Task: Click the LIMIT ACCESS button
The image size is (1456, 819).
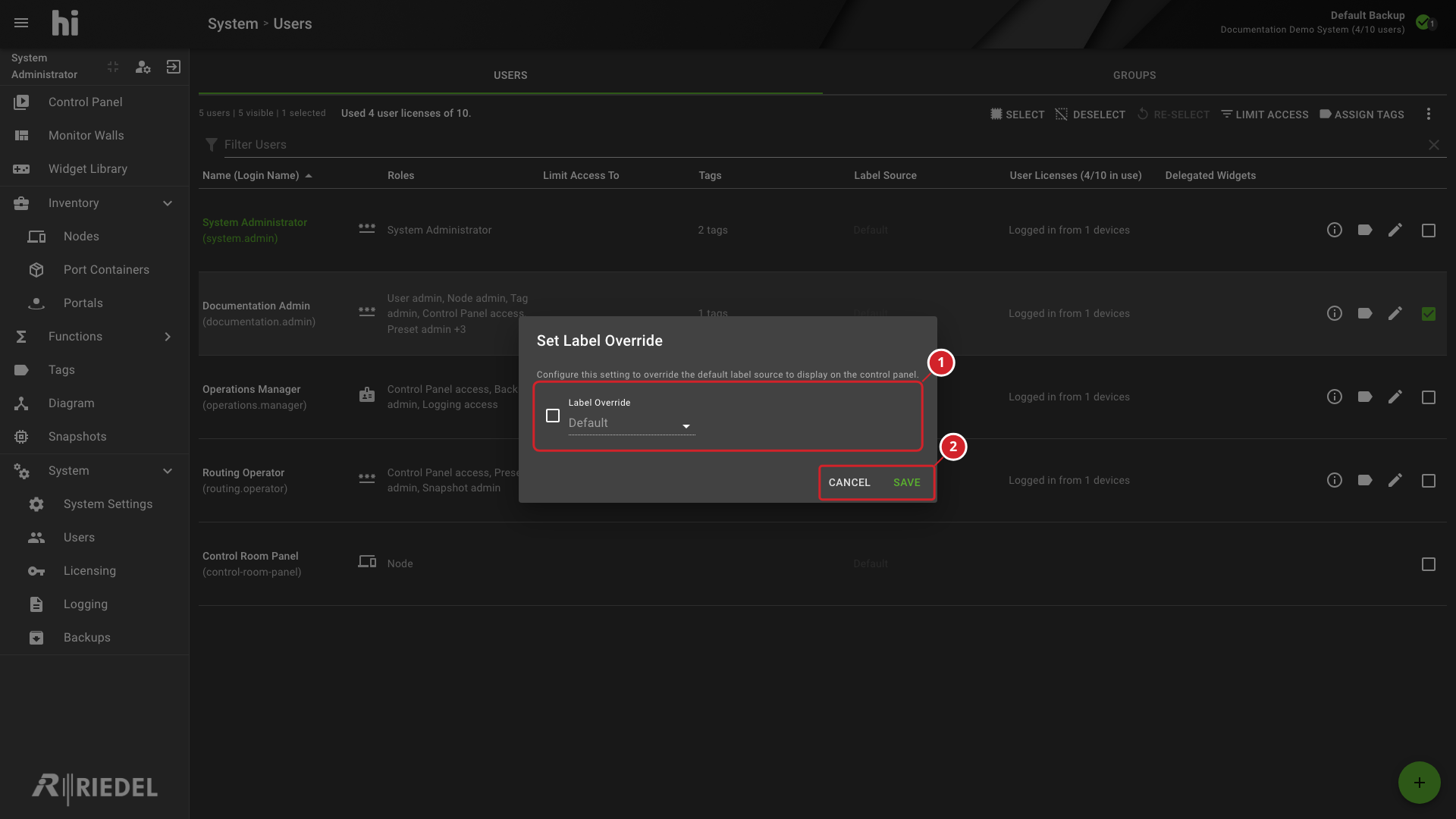Action: pyautogui.click(x=1264, y=115)
